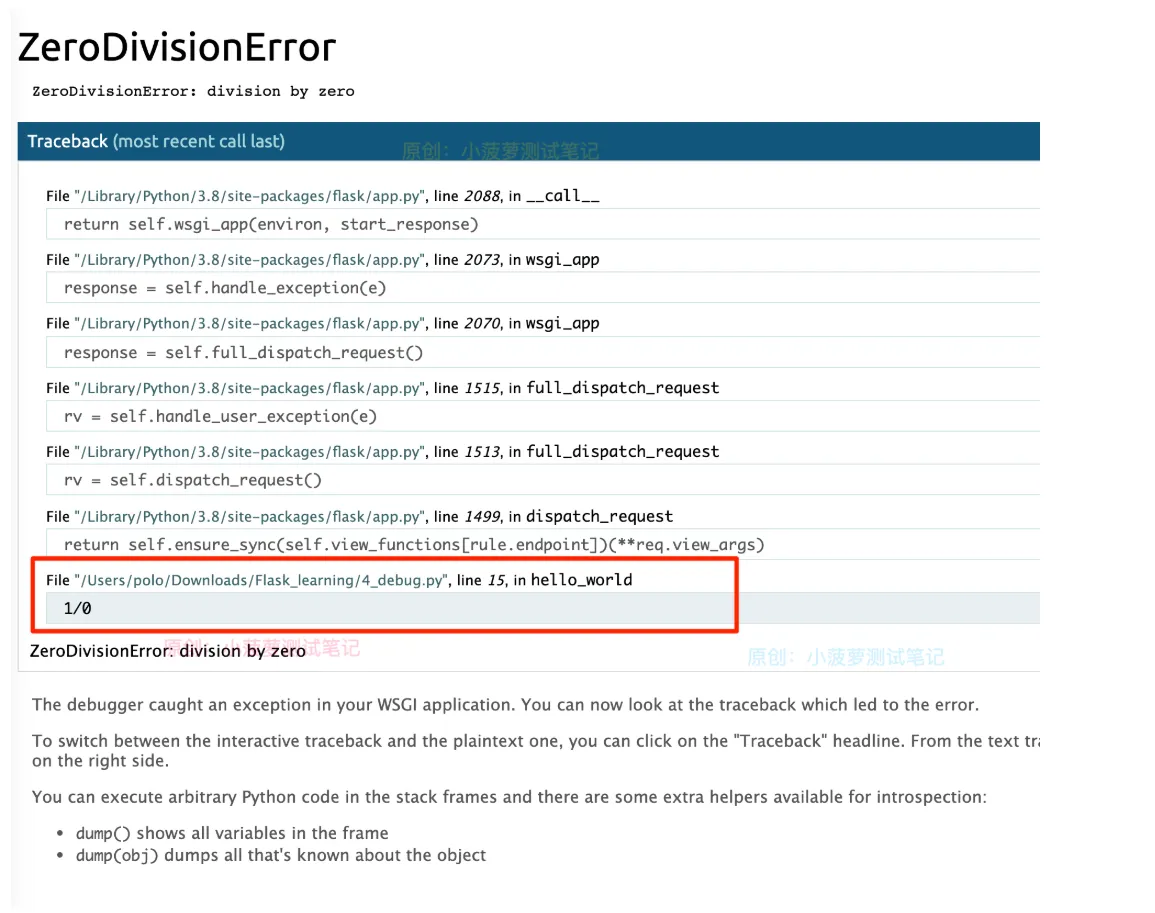Viewport: 1155px width, 913px height.
Task: Open the line 2088 __call__ frame
Action: pyautogui.click(x=323, y=196)
